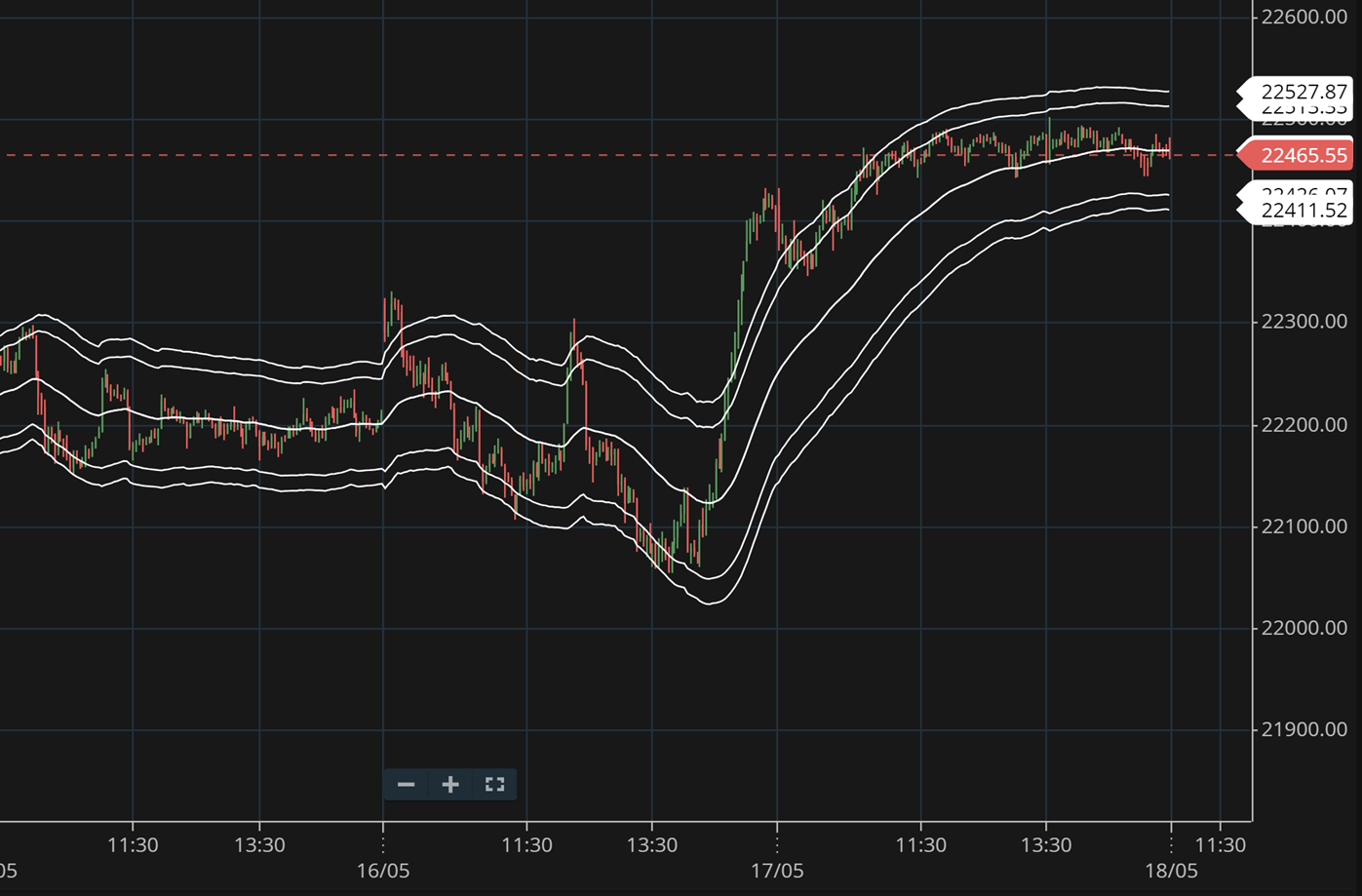The image size is (1362, 896).
Task: Click the 11:30 label between 16/05 and 17/05
Action: (x=526, y=845)
